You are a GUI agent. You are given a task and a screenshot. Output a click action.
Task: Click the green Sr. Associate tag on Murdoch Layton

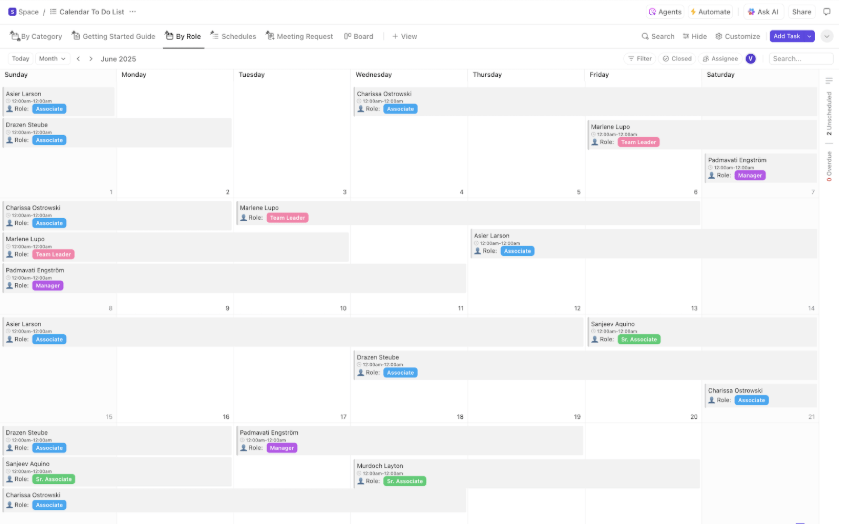(404, 481)
